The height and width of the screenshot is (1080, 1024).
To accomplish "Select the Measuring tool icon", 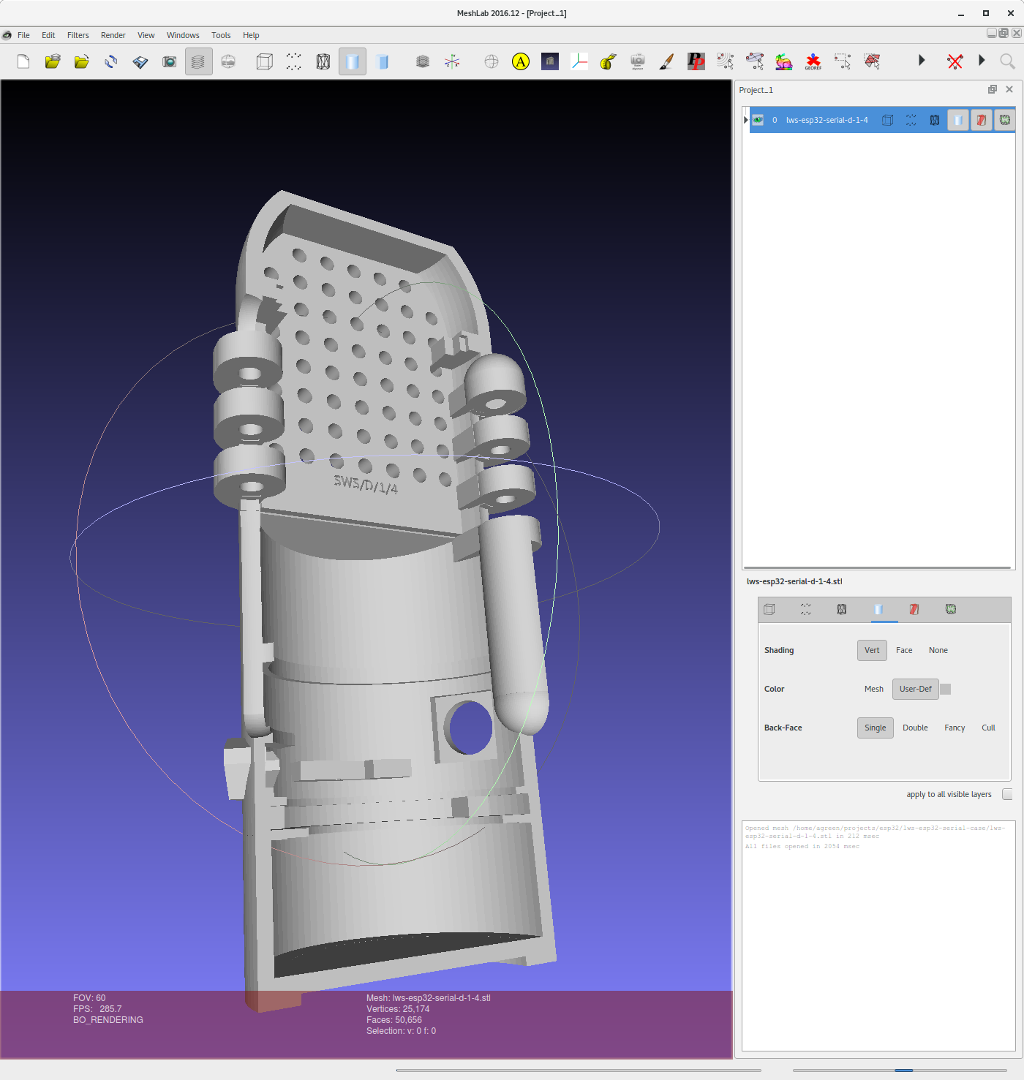I will 608,62.
